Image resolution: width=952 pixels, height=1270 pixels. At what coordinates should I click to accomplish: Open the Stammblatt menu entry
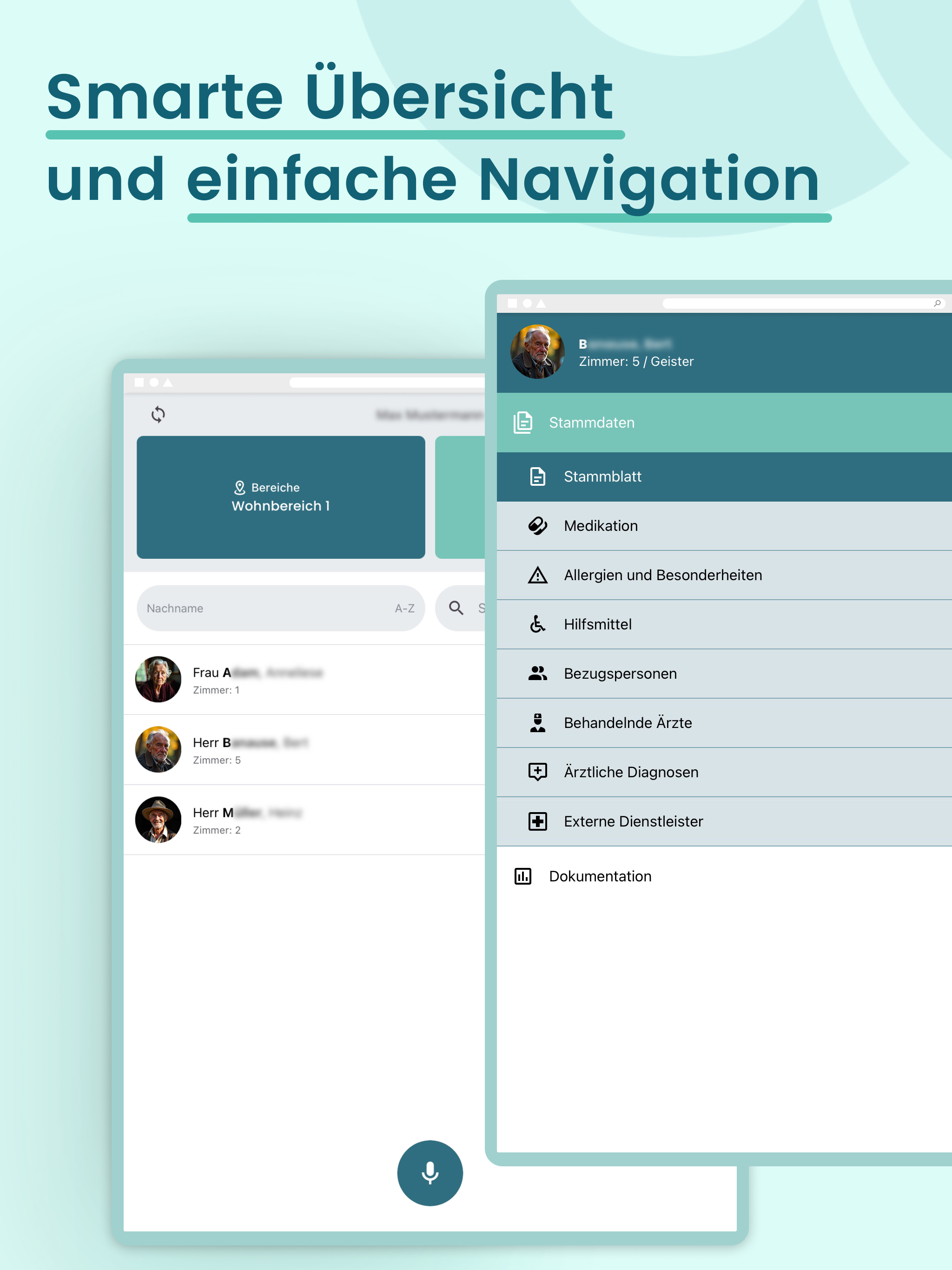[724, 476]
